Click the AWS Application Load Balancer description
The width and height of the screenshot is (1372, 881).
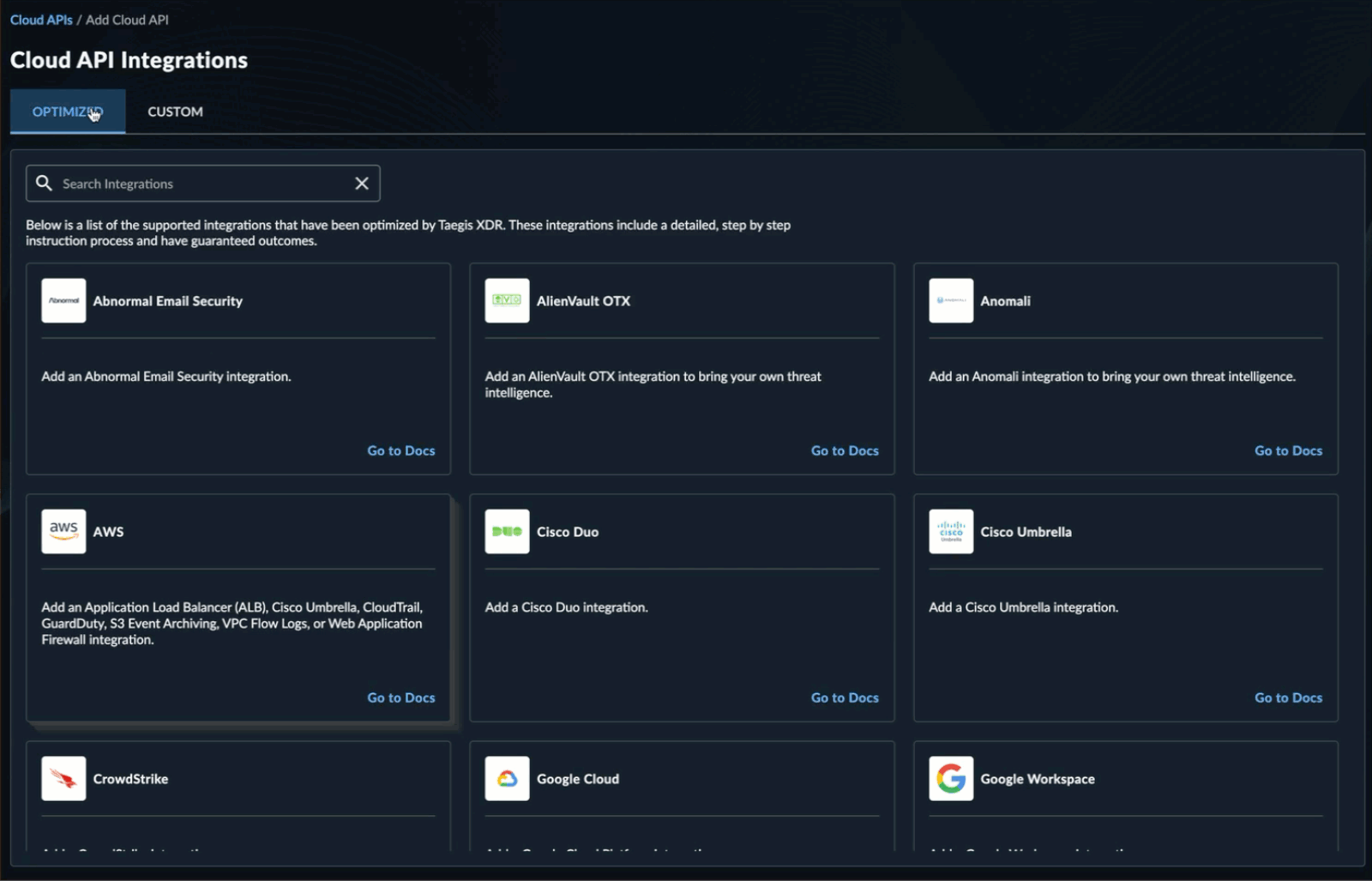click(232, 624)
